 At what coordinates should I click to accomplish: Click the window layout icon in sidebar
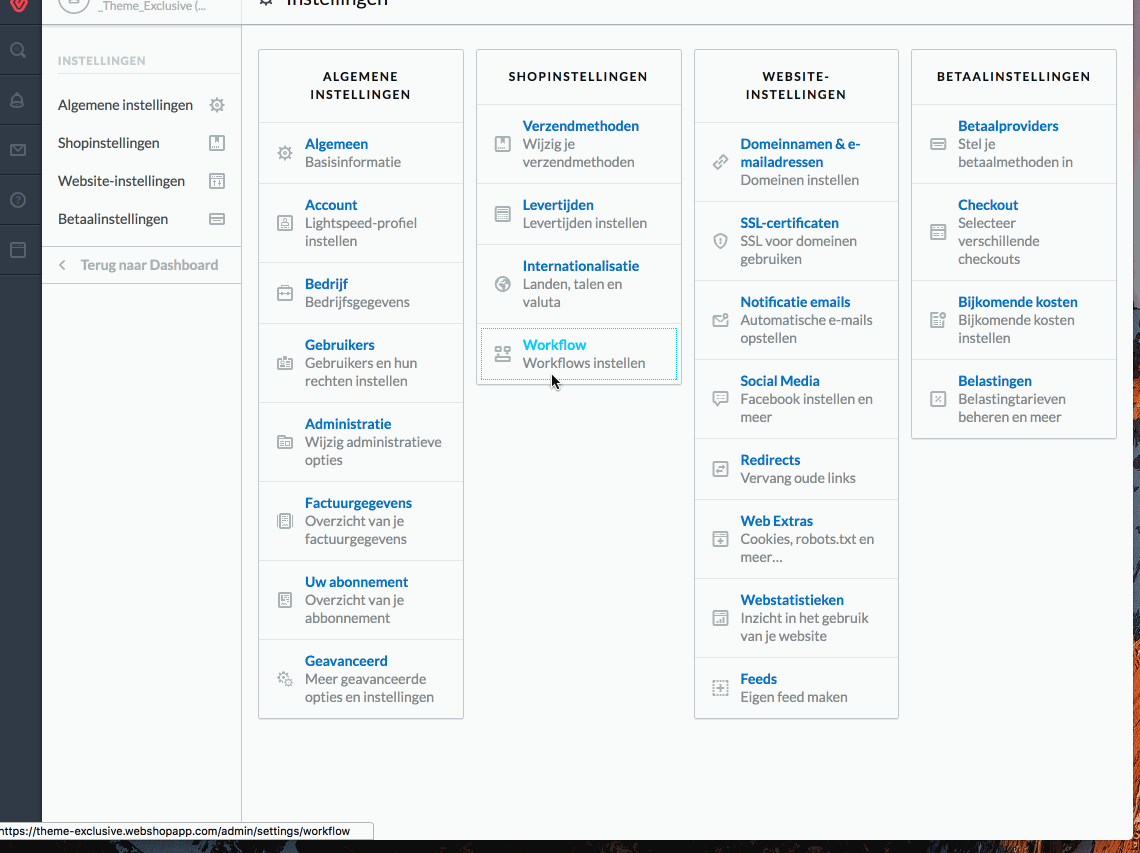(x=18, y=250)
